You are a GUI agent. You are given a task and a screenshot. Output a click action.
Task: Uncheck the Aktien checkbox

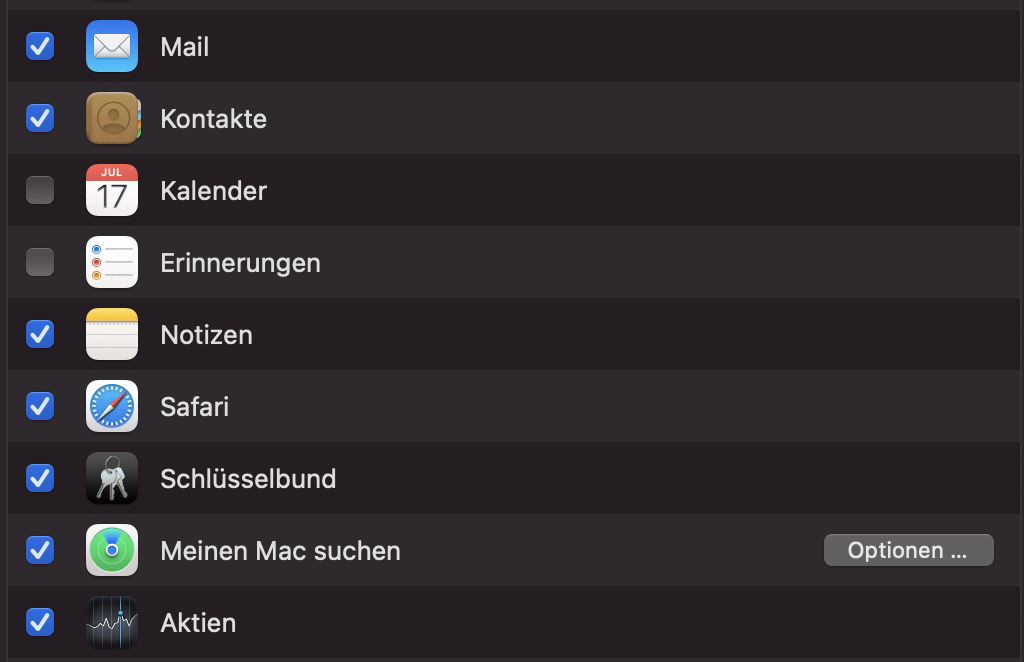click(40, 622)
